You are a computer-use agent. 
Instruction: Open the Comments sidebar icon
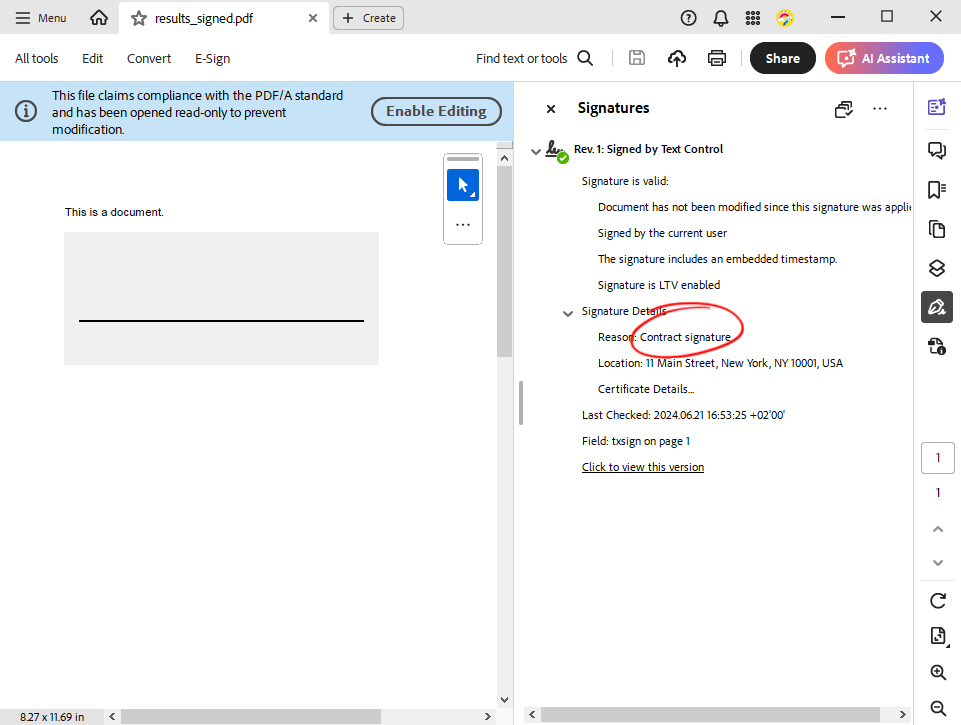[936, 150]
